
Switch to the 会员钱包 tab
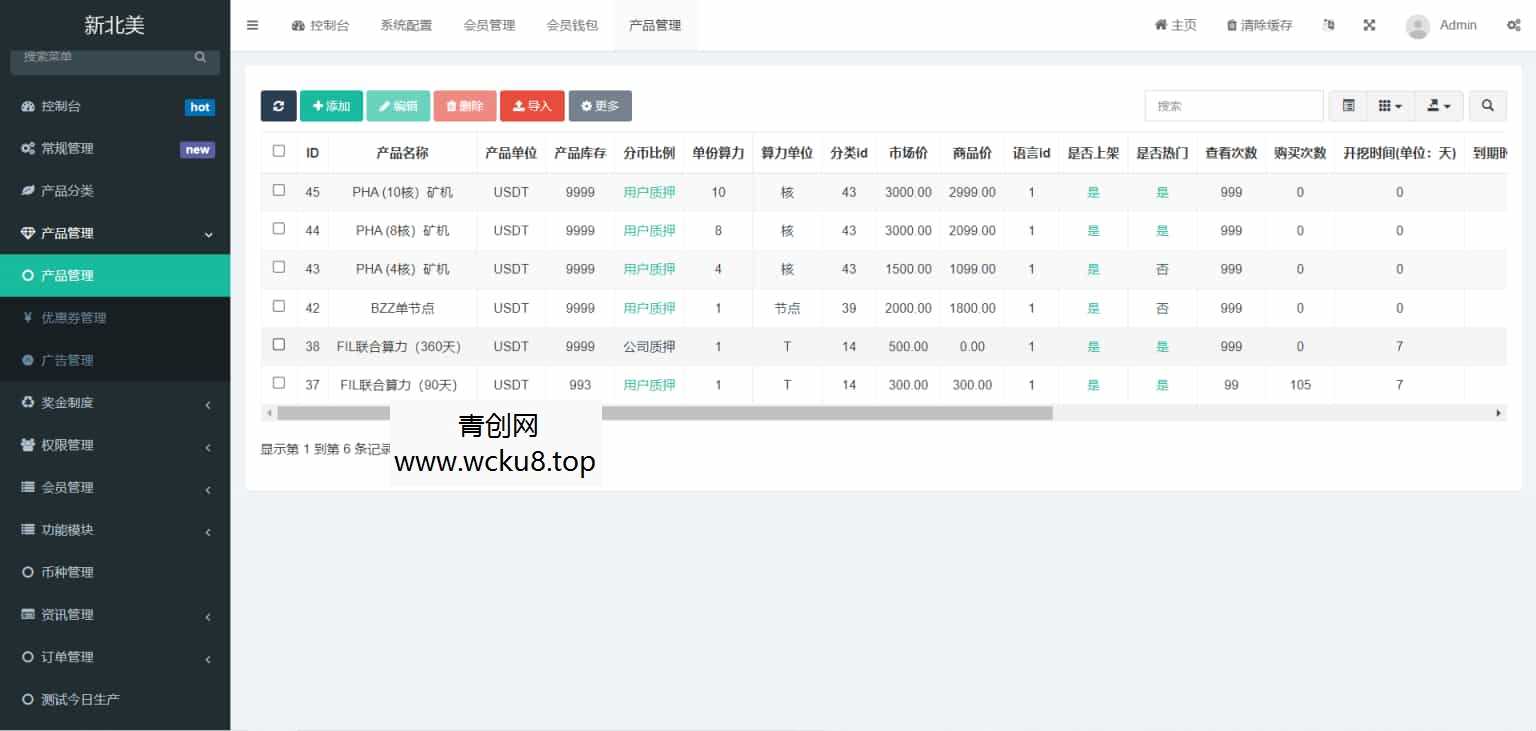(572, 25)
